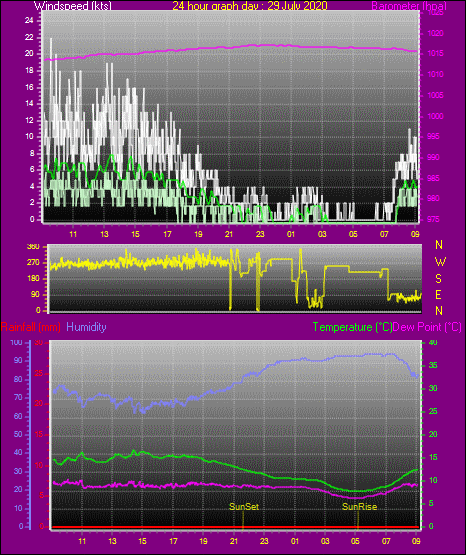The width and height of the screenshot is (466, 555).
Task: Click the '25' rainfall axis value in red
Action: click(39, 373)
